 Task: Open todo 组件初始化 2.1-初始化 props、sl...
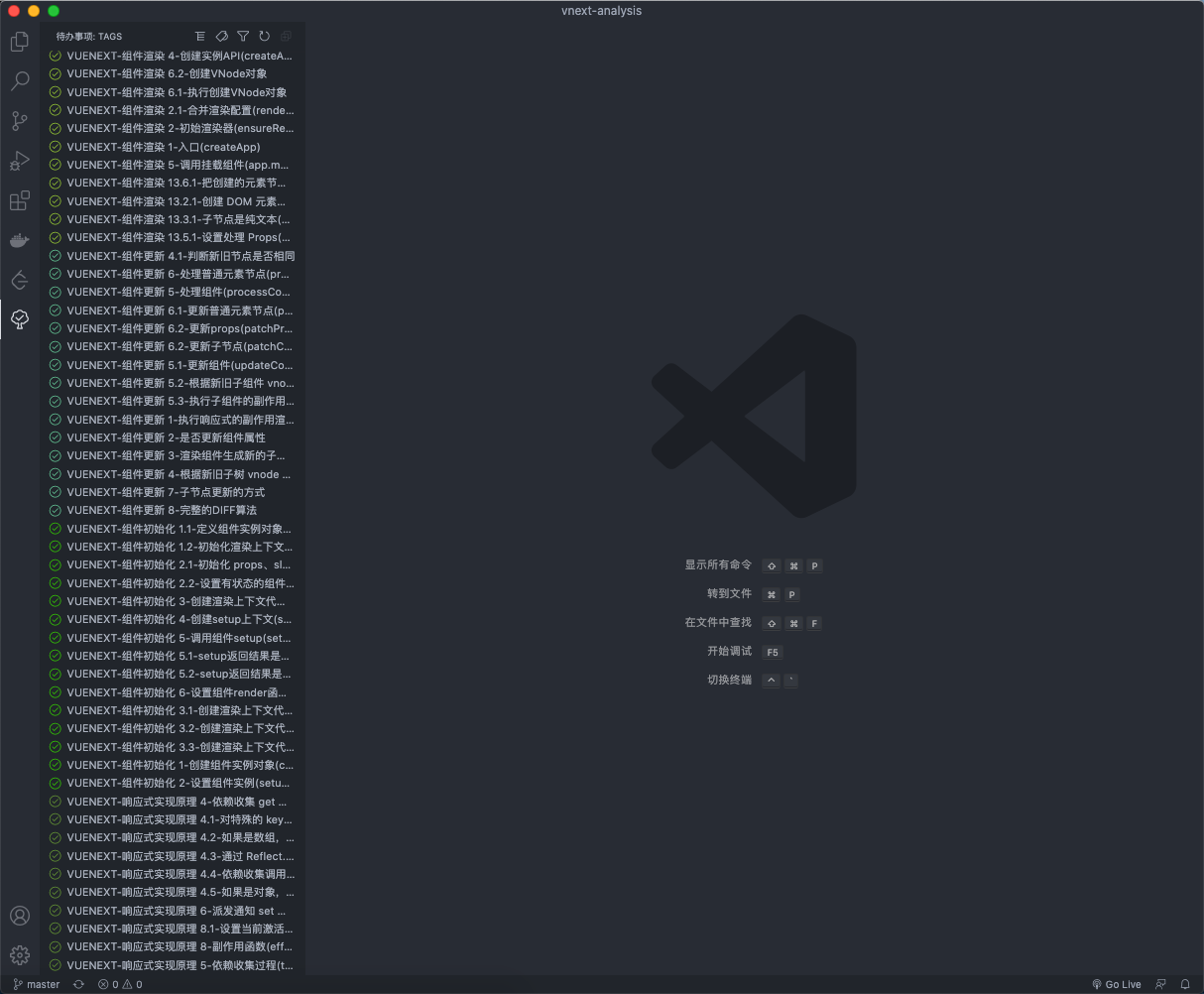click(173, 564)
